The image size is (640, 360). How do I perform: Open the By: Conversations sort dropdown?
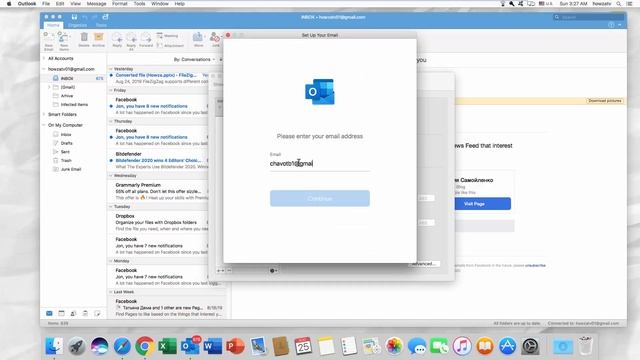[194, 60]
